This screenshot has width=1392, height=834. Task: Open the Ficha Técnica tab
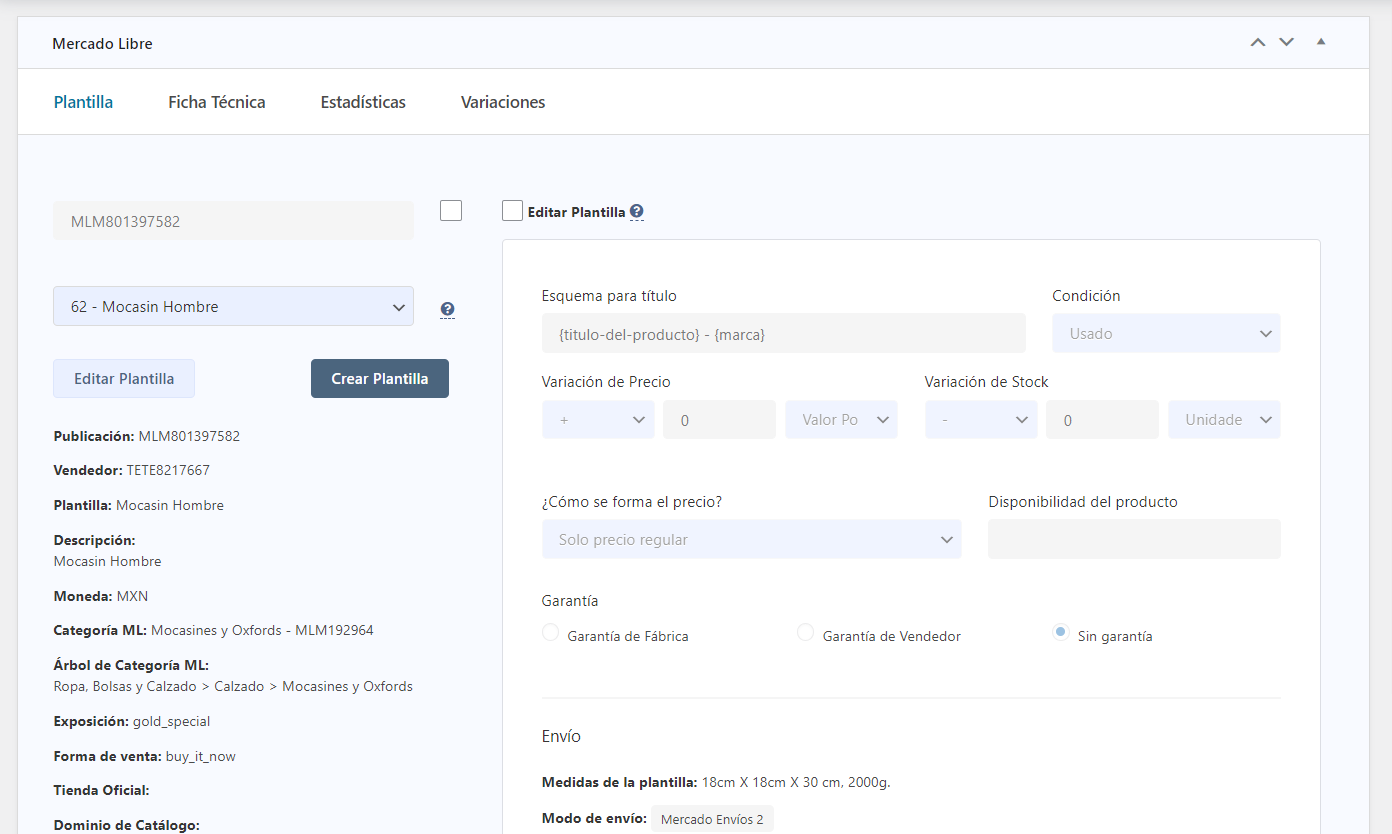[x=217, y=102]
